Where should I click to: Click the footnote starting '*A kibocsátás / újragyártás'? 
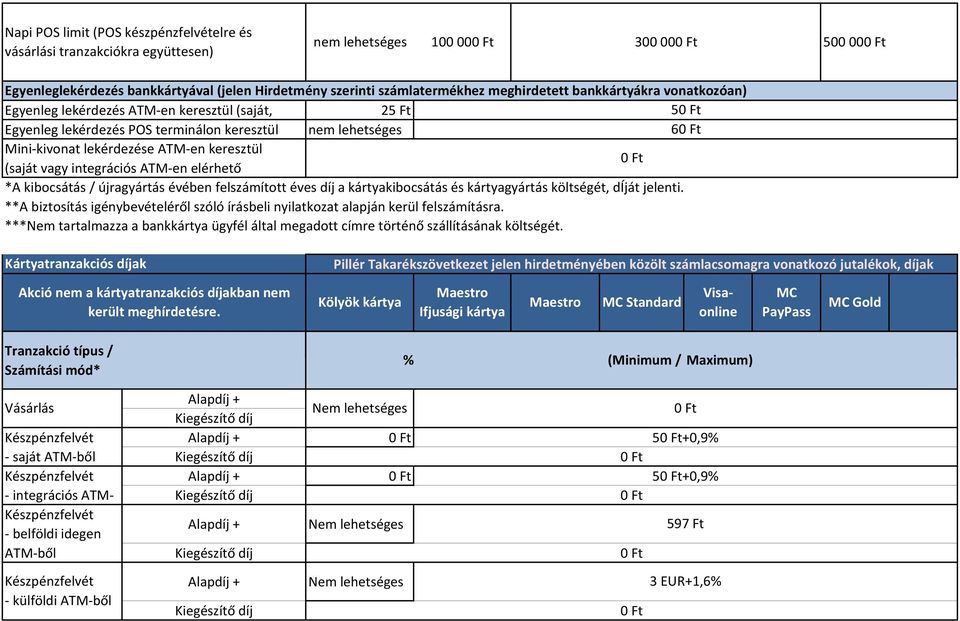pyautogui.click(x=344, y=187)
